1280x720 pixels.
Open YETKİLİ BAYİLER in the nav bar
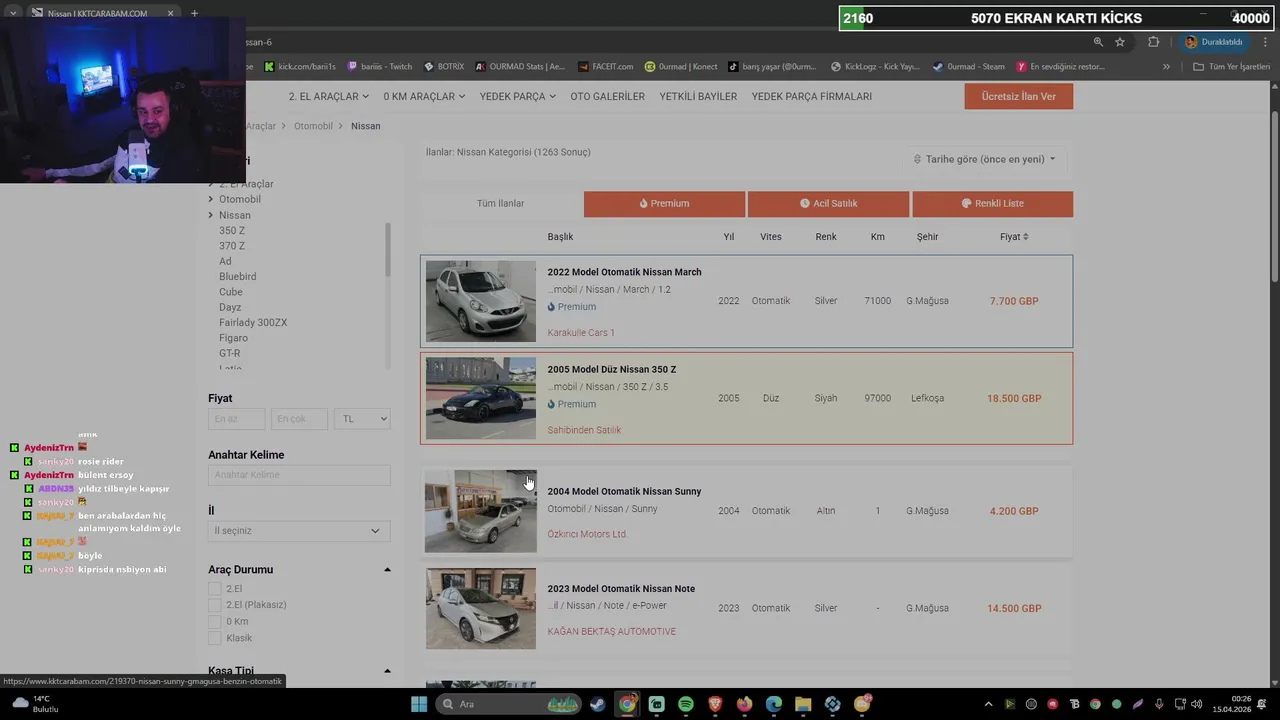698,96
